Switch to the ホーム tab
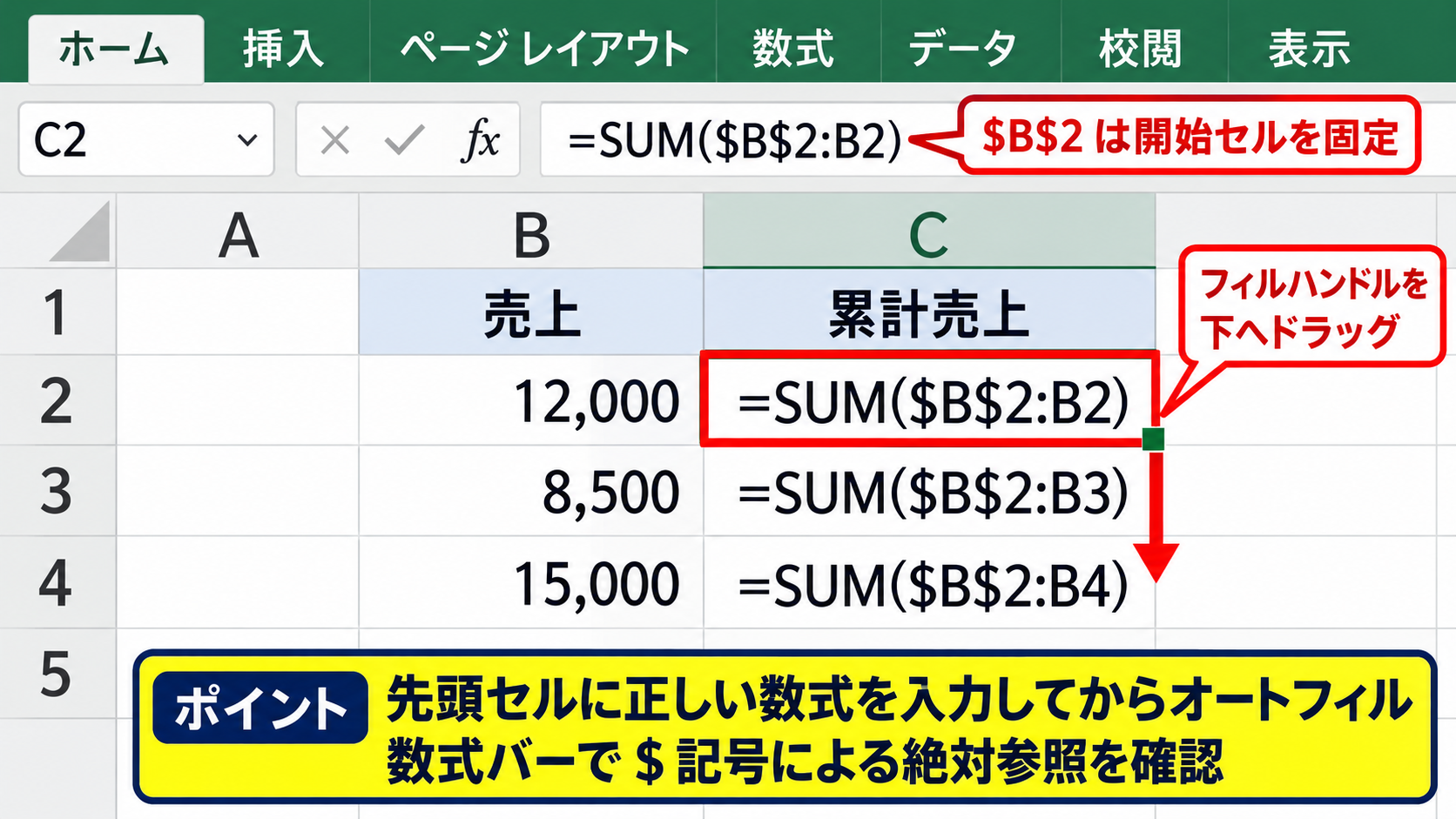The height and width of the screenshot is (819, 1456). click(116, 50)
